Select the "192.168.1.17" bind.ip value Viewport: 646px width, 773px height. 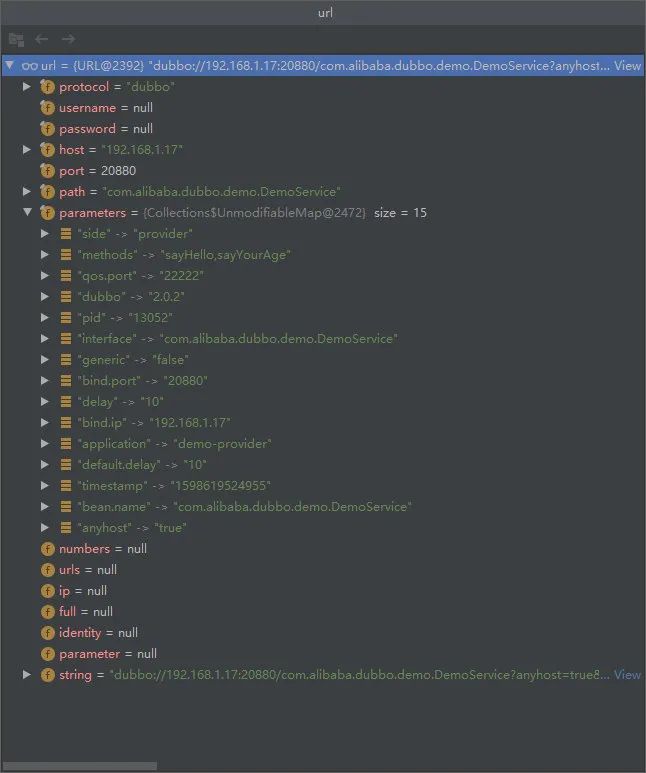tap(190, 422)
